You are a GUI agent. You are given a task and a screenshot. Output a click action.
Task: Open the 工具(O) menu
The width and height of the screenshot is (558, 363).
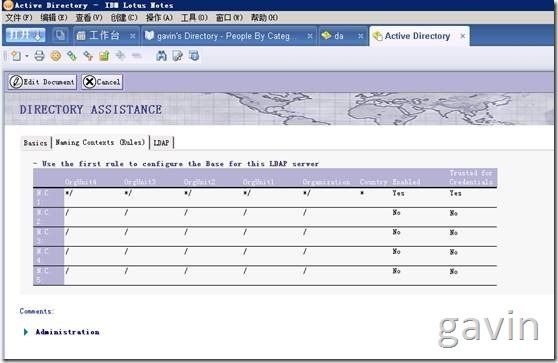[194, 17]
